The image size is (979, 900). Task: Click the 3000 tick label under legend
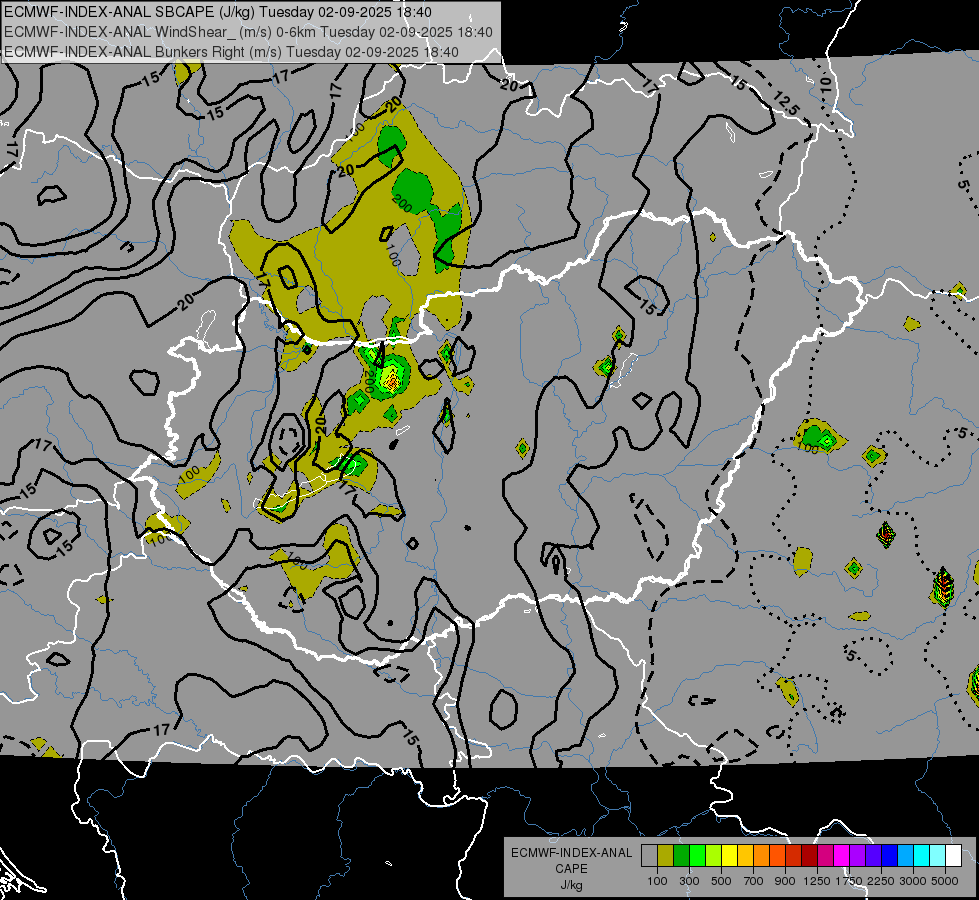tap(913, 881)
